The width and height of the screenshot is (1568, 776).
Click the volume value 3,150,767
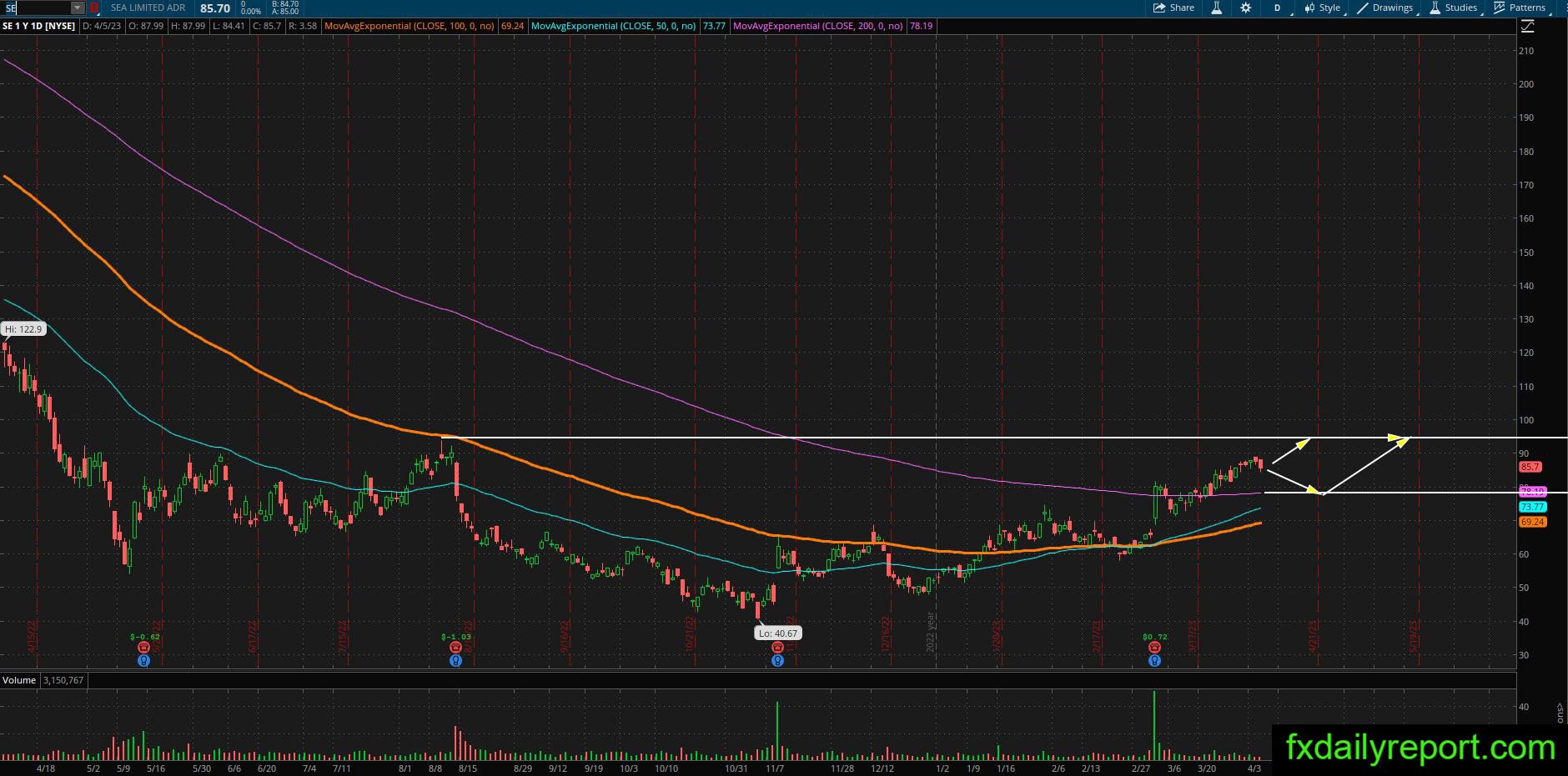click(x=63, y=680)
